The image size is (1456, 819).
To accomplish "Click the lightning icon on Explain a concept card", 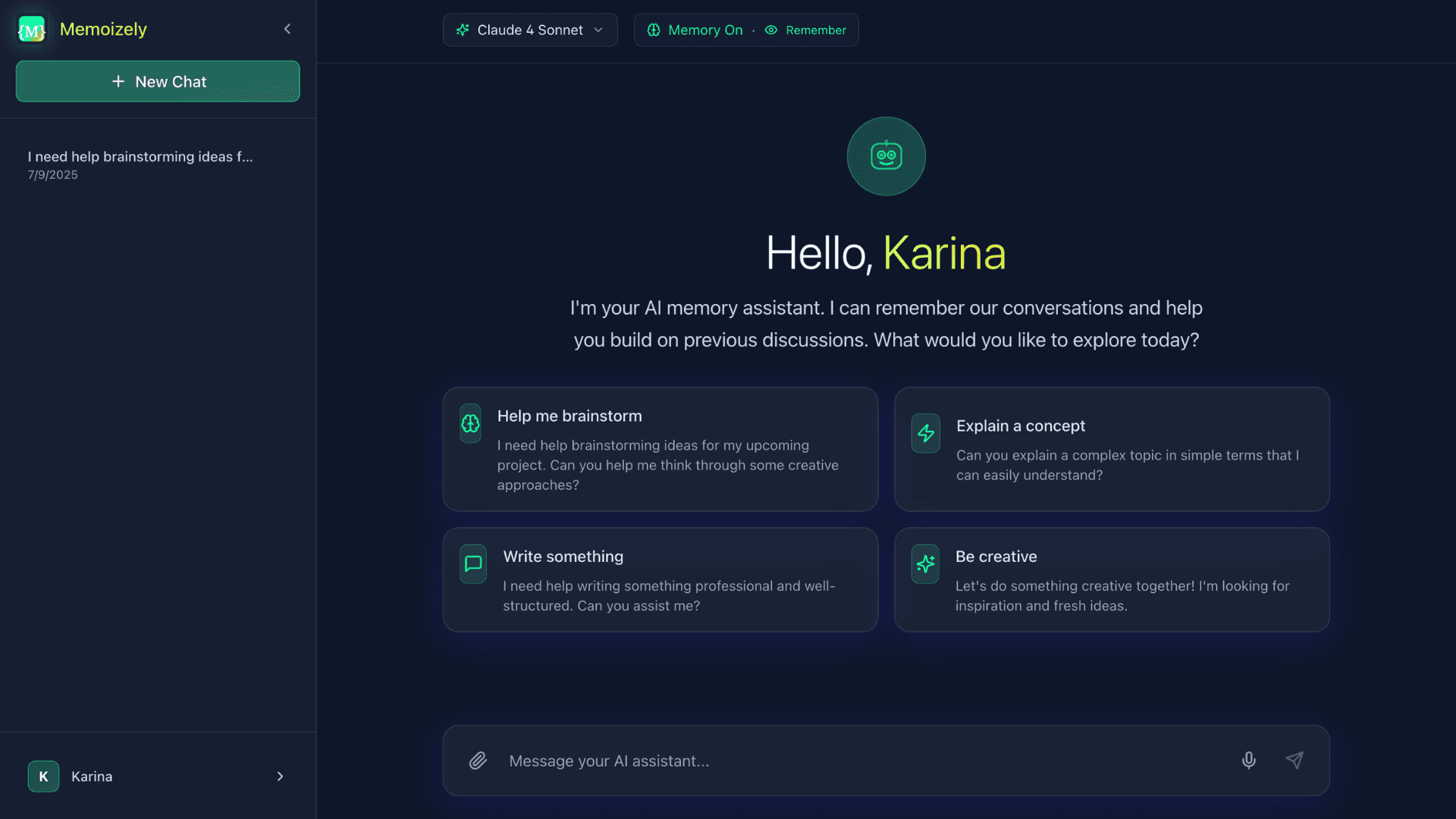I will pos(925,433).
